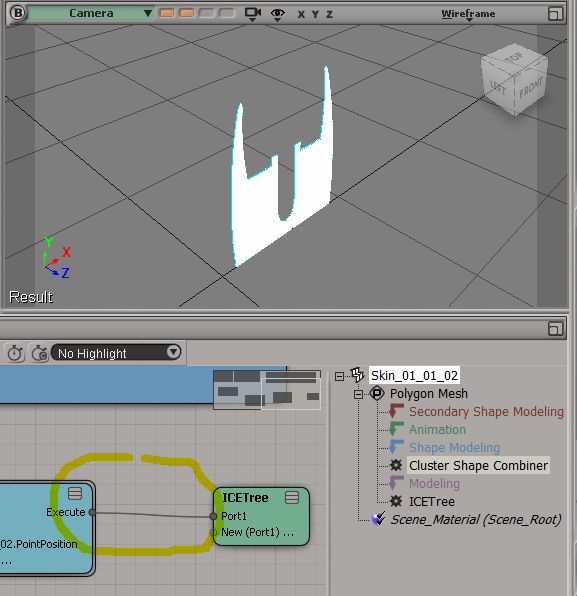Image resolution: width=577 pixels, height=596 pixels.
Task: Open the eye visibility options menu
Action: tap(277, 14)
